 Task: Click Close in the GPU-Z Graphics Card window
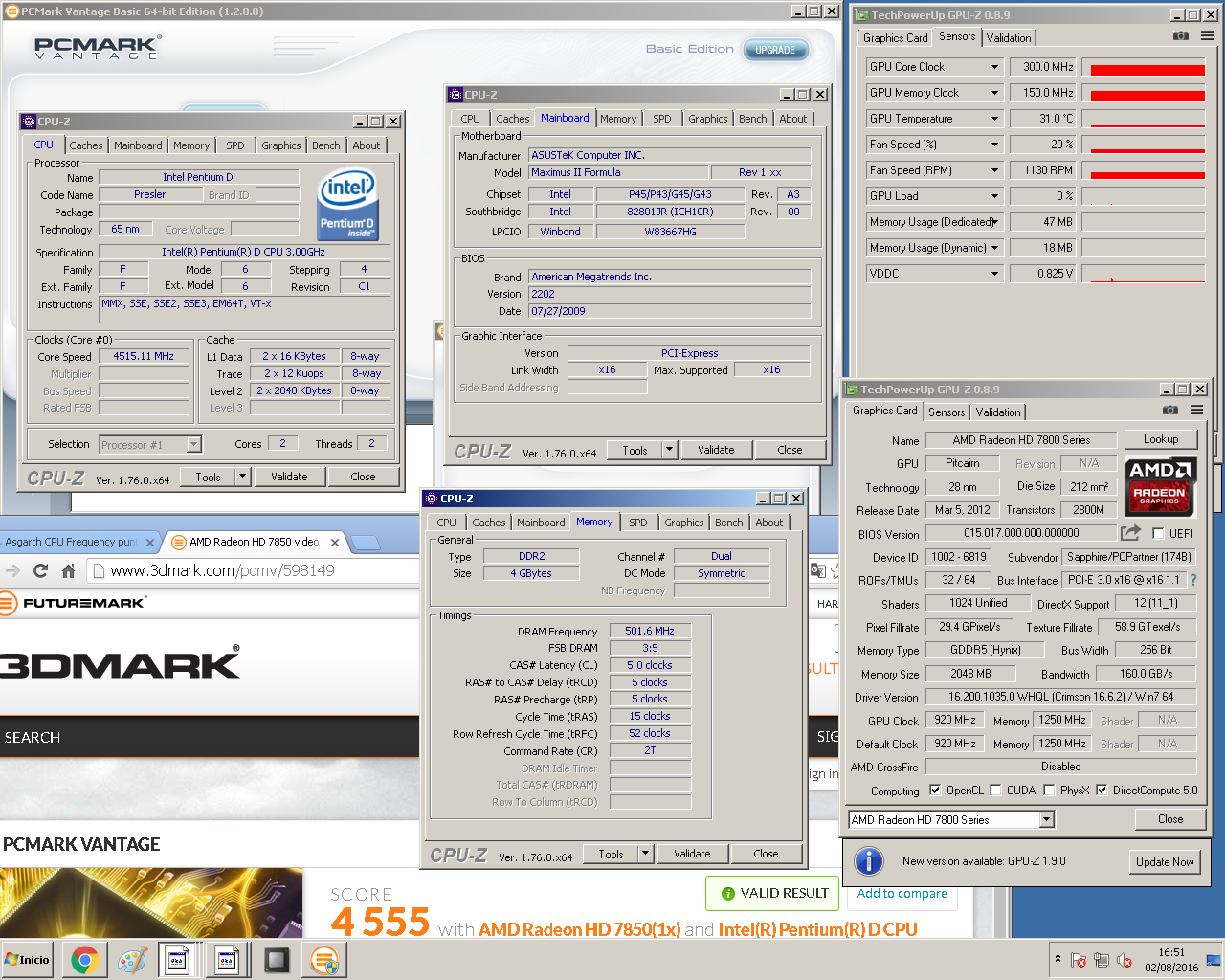(1170, 819)
